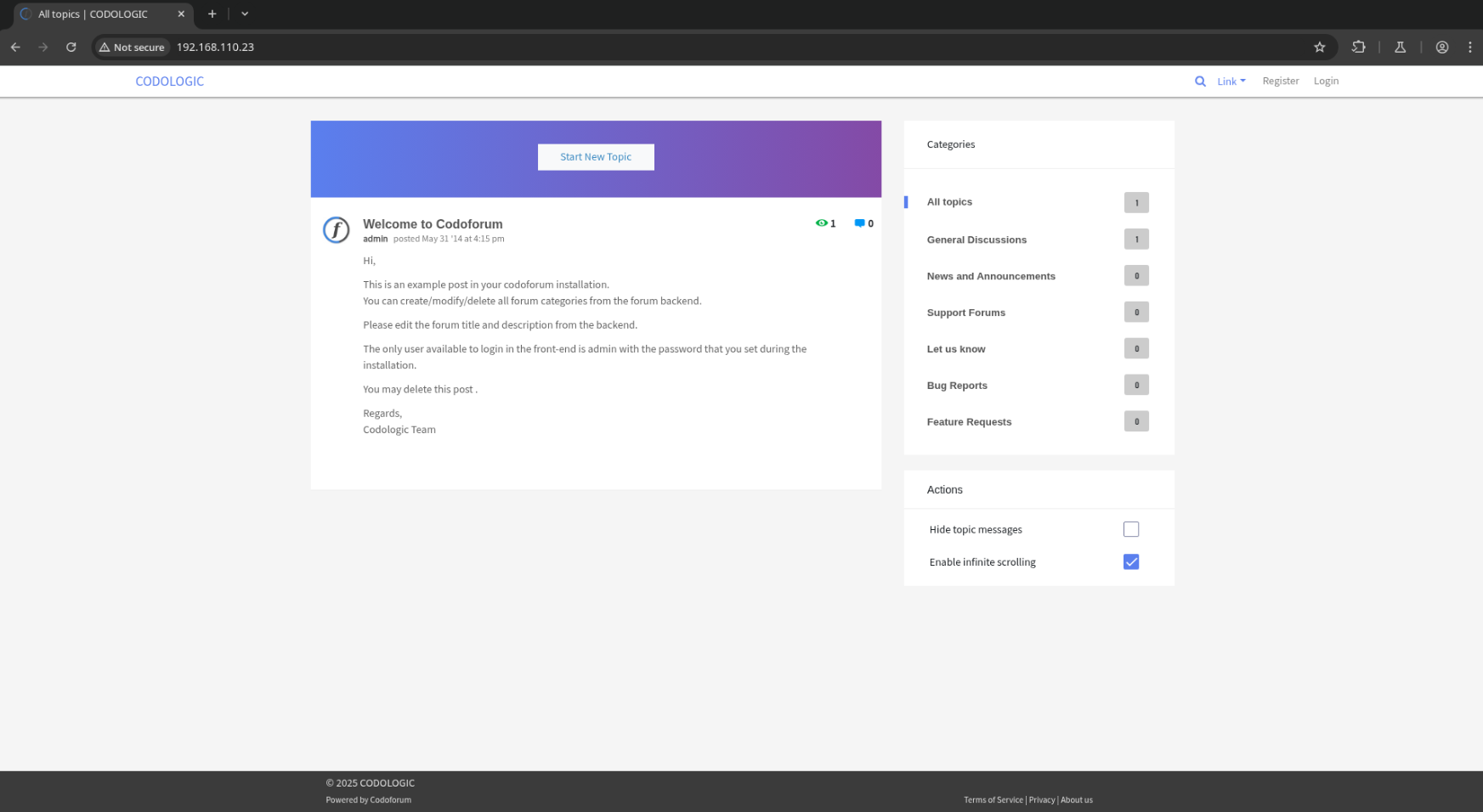Open the Chrome labs flask icon
The height and width of the screenshot is (812, 1483).
[1400, 48]
